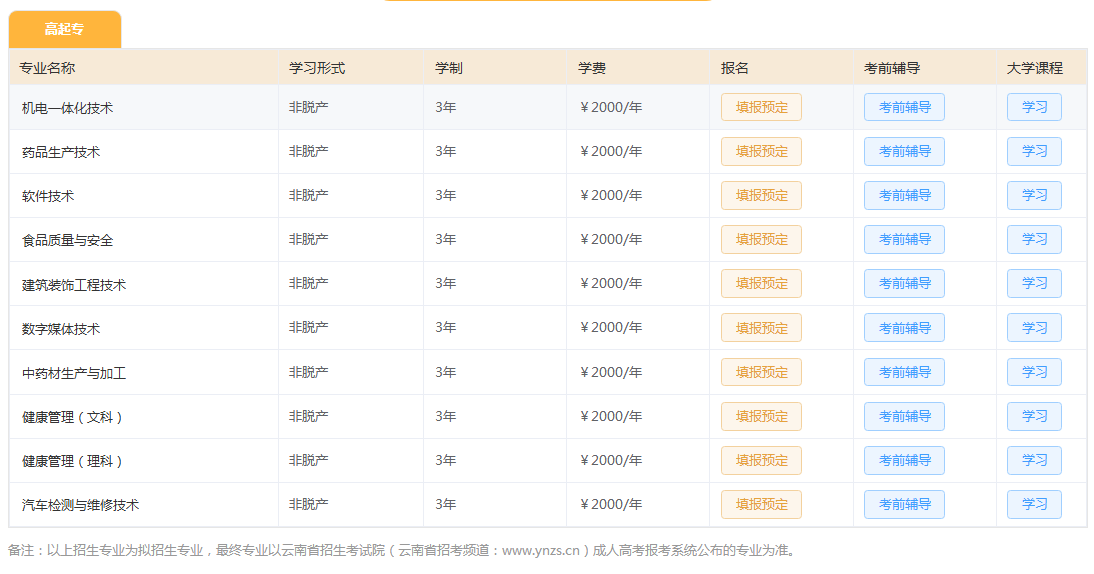Click 填报预定 for 食品质量与安全
The width and height of the screenshot is (1094, 574).
click(x=761, y=239)
